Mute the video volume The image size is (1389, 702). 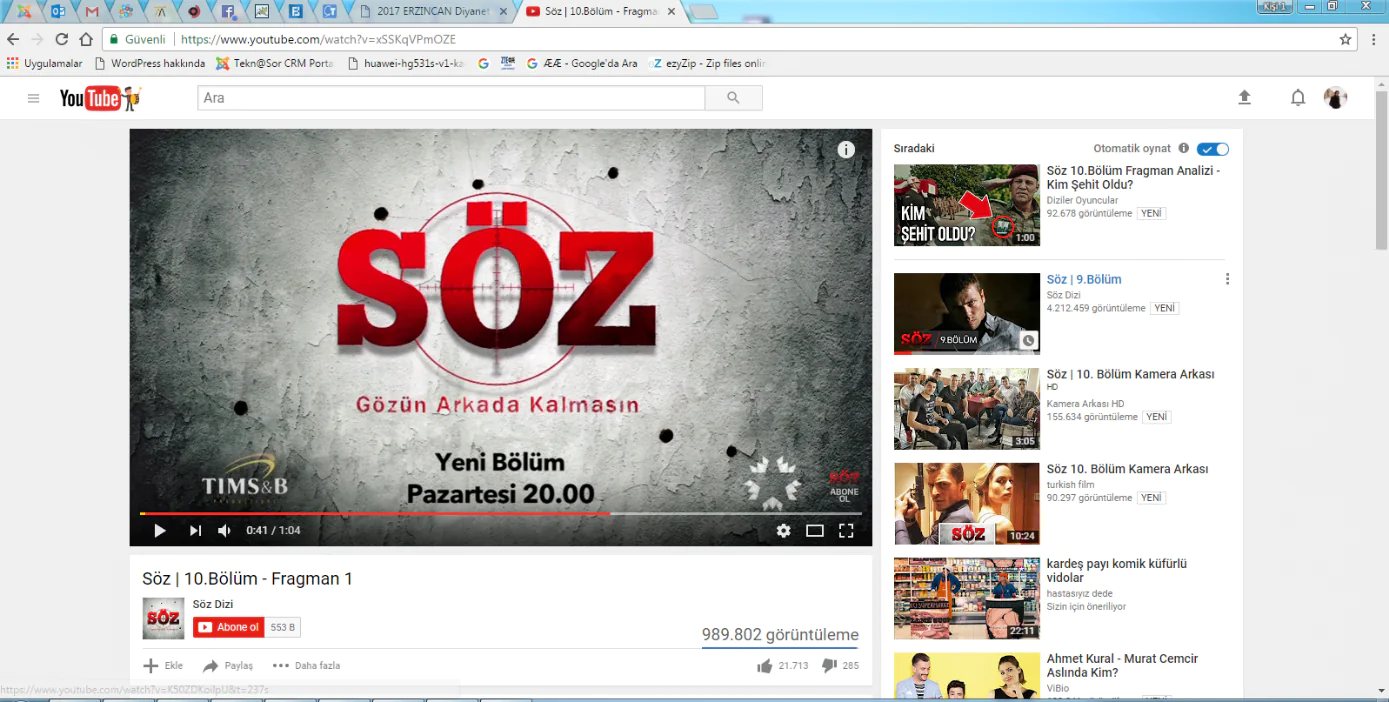pyautogui.click(x=225, y=531)
